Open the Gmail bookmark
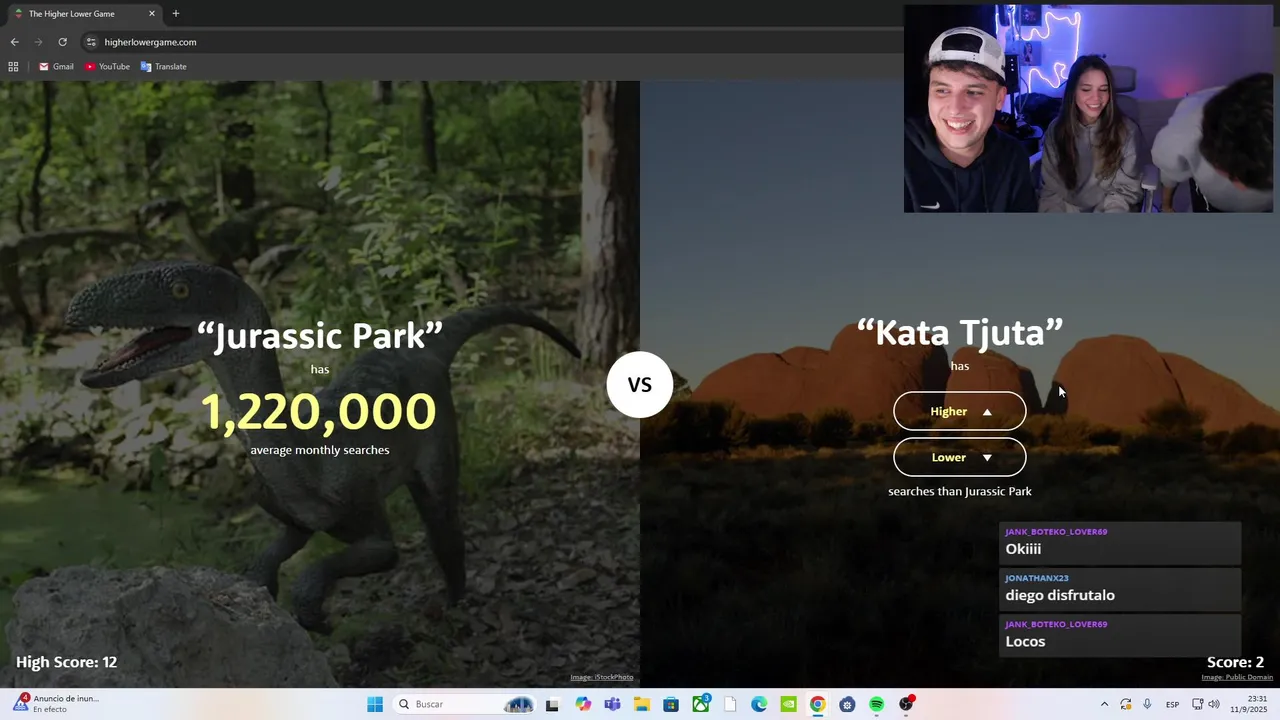 coord(56,67)
